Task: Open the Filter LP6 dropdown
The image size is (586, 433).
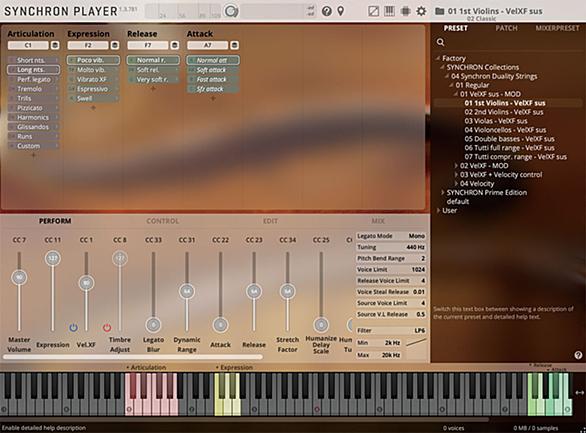Action: coord(391,331)
